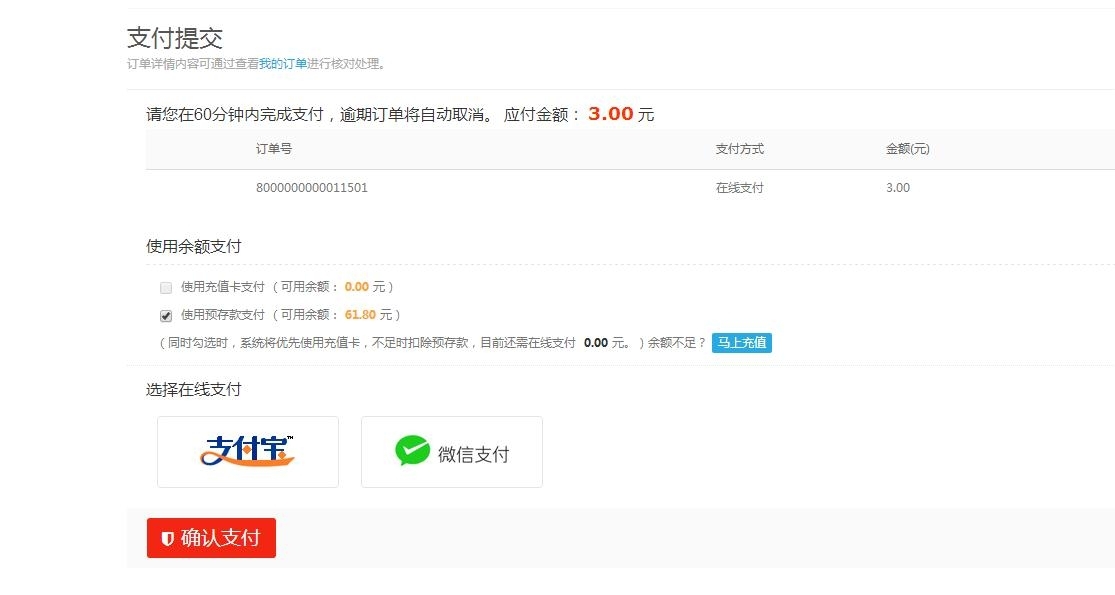
Task: Click the 61.80 available balance value
Action: [x=360, y=315]
